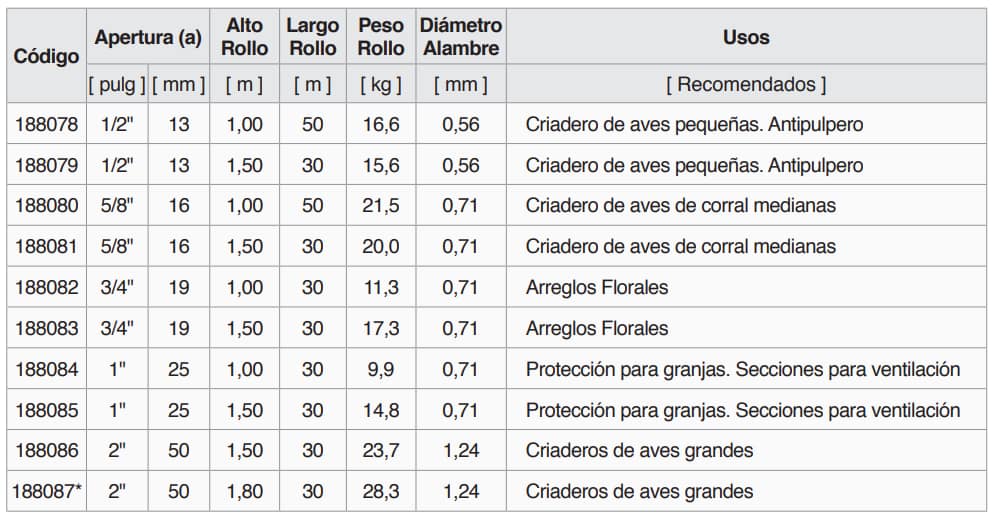Click the [ pulg ] unit subheader
Viewport: 995px width, 519px height.
pyautogui.click(x=118, y=85)
